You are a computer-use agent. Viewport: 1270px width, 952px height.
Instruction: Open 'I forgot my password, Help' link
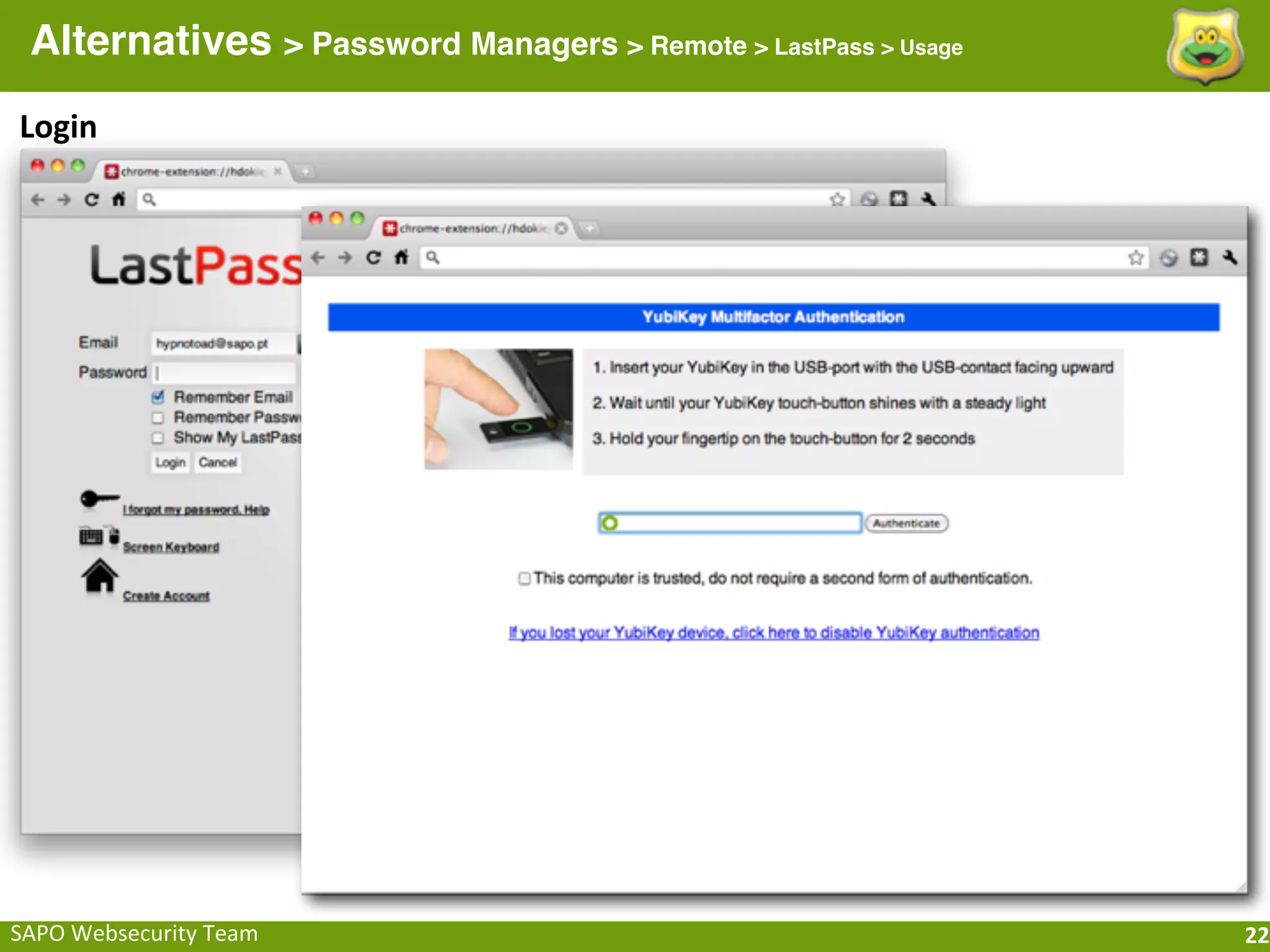pyautogui.click(x=196, y=509)
